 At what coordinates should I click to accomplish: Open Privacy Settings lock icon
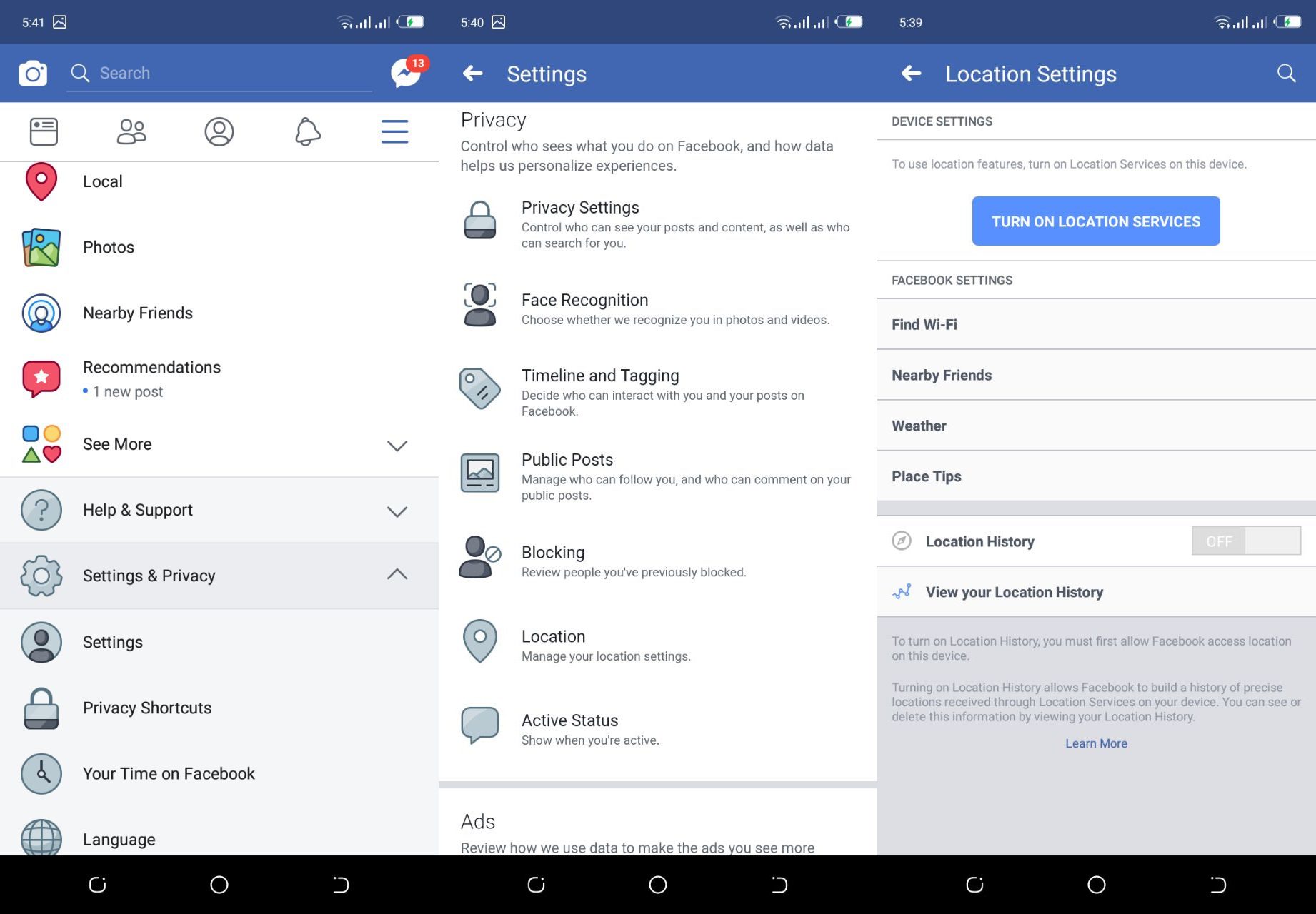[x=480, y=220]
